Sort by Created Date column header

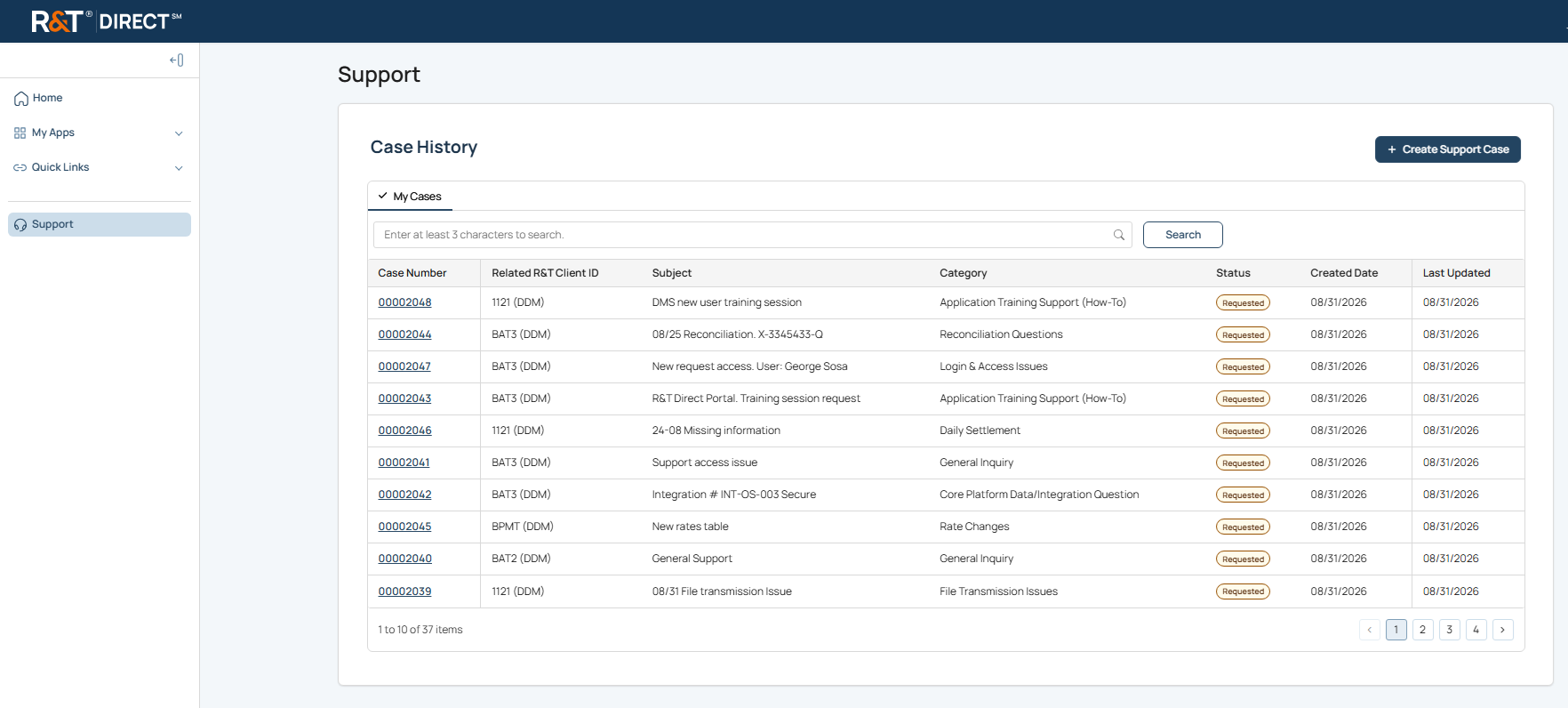[1344, 273]
